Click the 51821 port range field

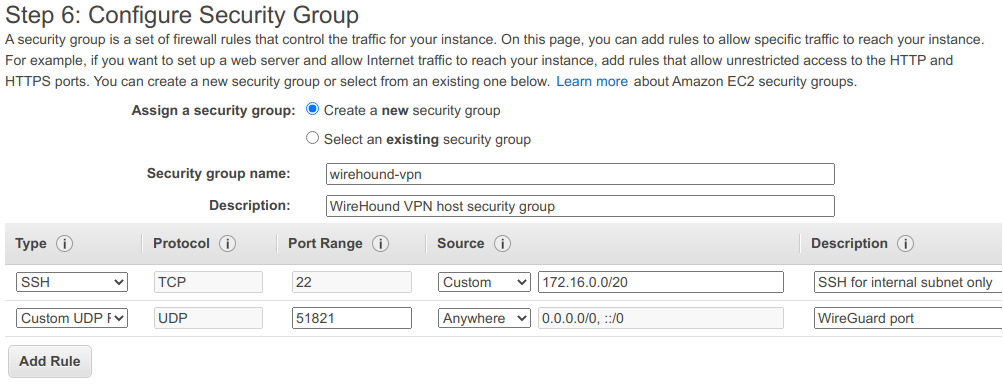352,318
